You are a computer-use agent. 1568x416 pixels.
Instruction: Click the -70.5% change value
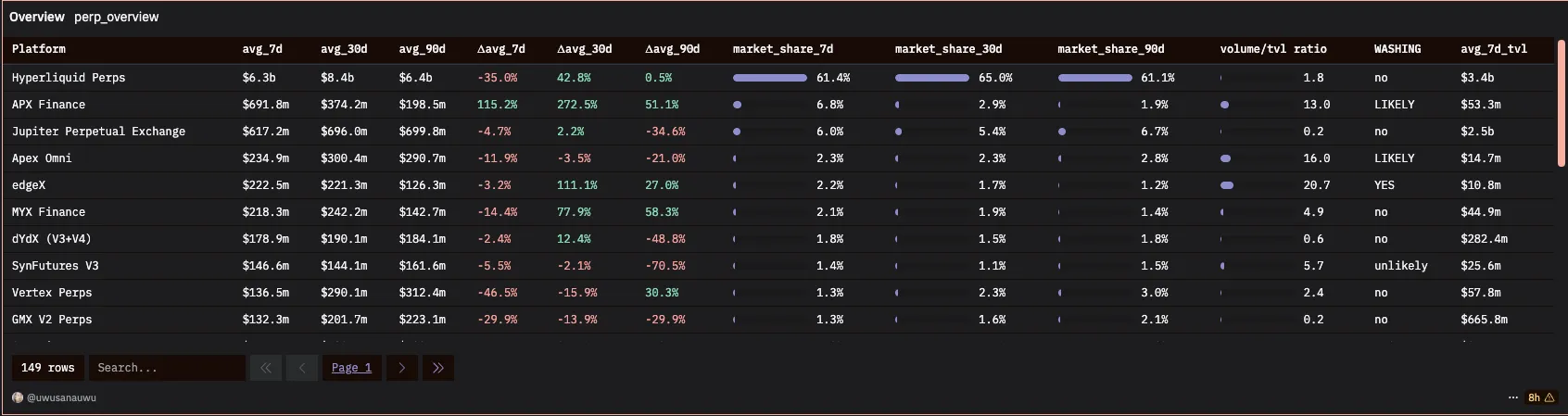pos(665,266)
